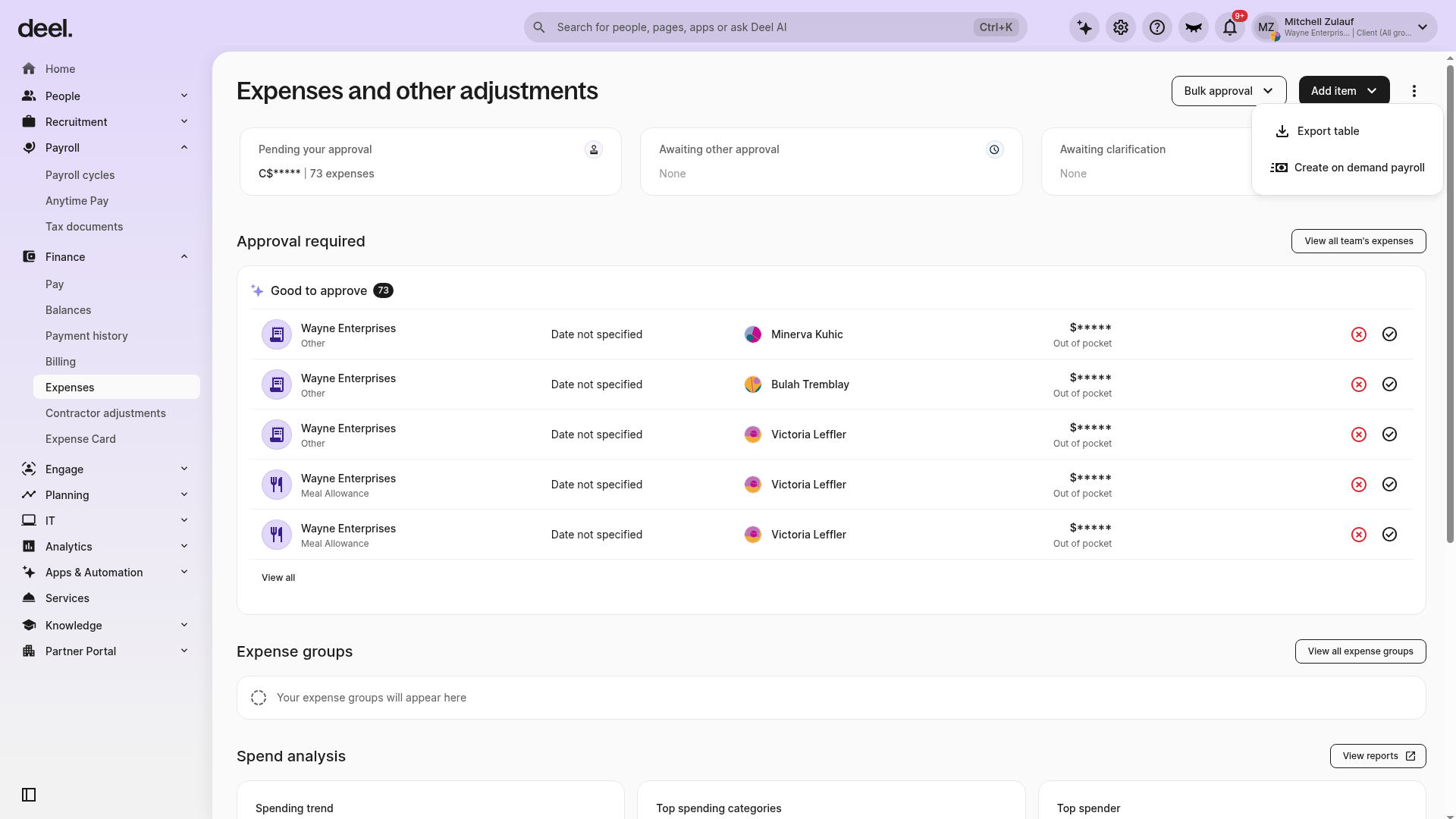This screenshot has width=1456, height=819.
Task: Navigate to Payment history
Action: [86, 336]
